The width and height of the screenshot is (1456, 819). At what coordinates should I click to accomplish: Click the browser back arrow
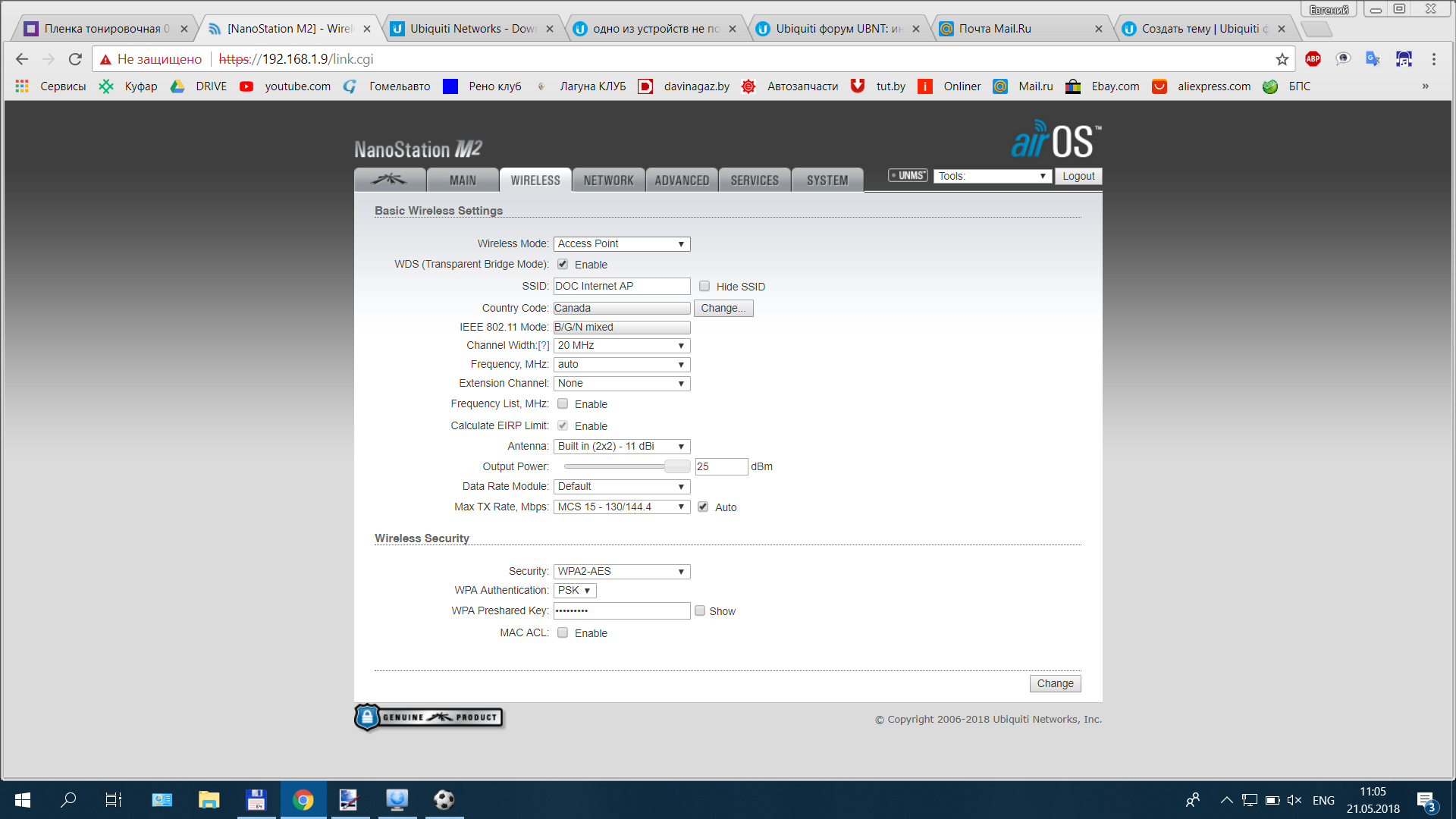tap(22, 59)
